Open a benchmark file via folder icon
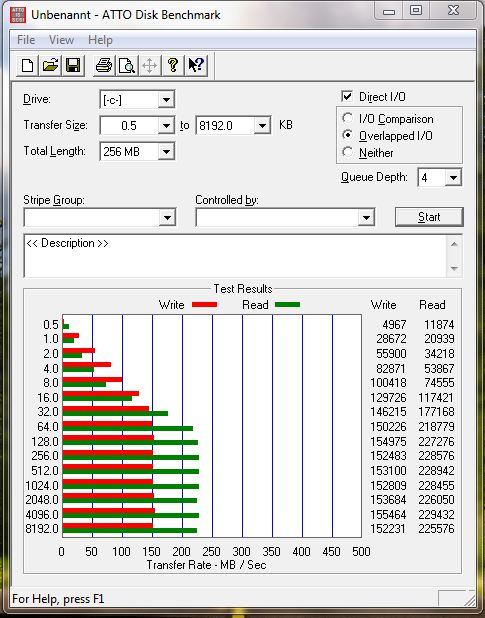Image resolution: width=485 pixels, height=618 pixels. coord(50,65)
